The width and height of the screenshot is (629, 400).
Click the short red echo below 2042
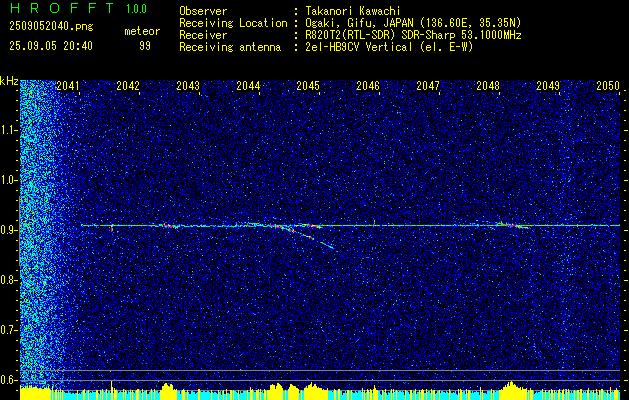click(x=112, y=228)
